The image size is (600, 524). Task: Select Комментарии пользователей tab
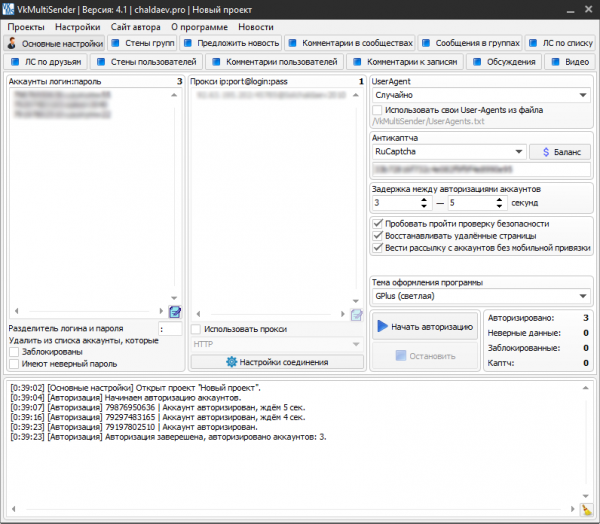[x=274, y=62]
